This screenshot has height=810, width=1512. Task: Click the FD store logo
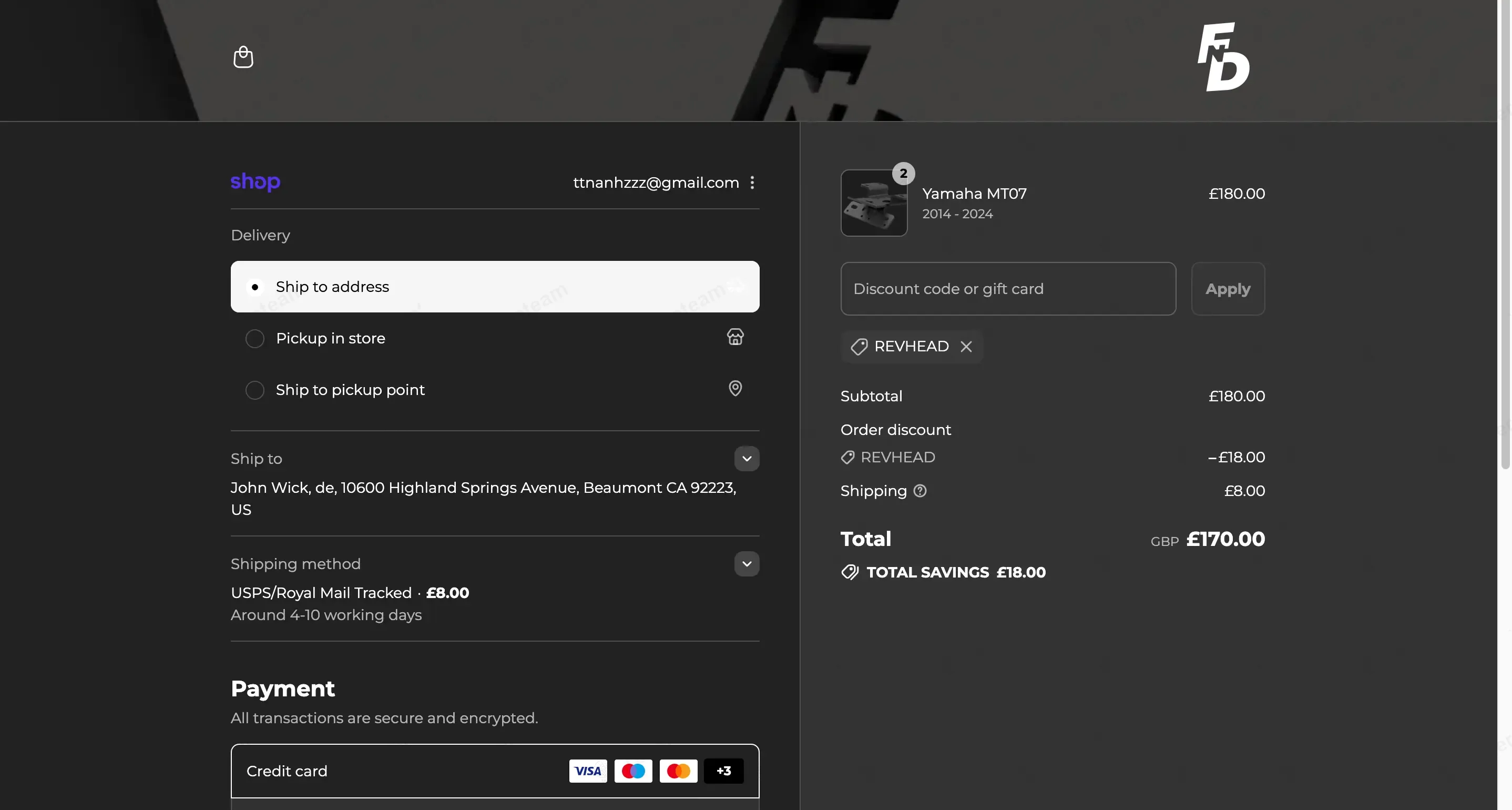coord(1223,57)
